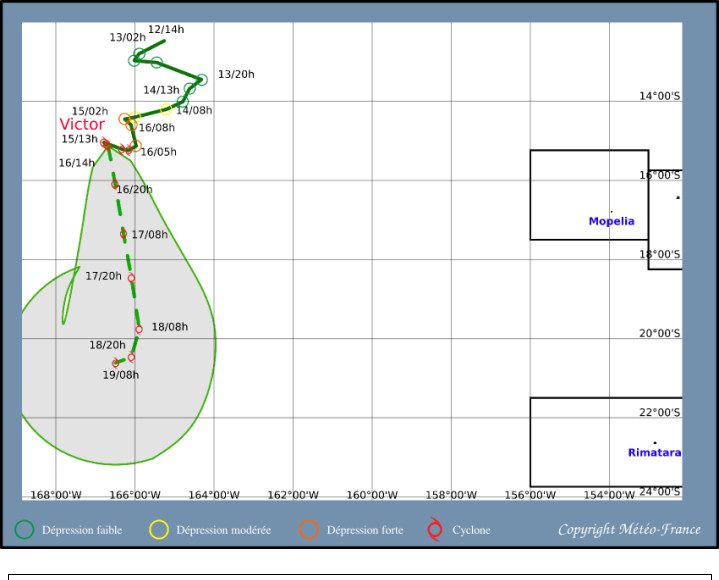Screen dimensions: 719x580
Task: Click the 22°00'S latitude label
Action: (x=660, y=412)
